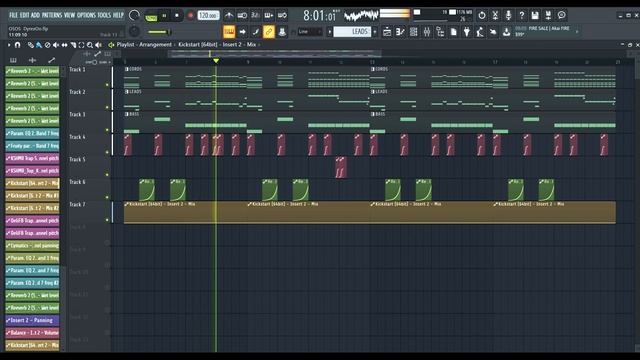Toggle the highlighted link button
Screen dimensions: 640x360
pyautogui.click(x=269, y=31)
